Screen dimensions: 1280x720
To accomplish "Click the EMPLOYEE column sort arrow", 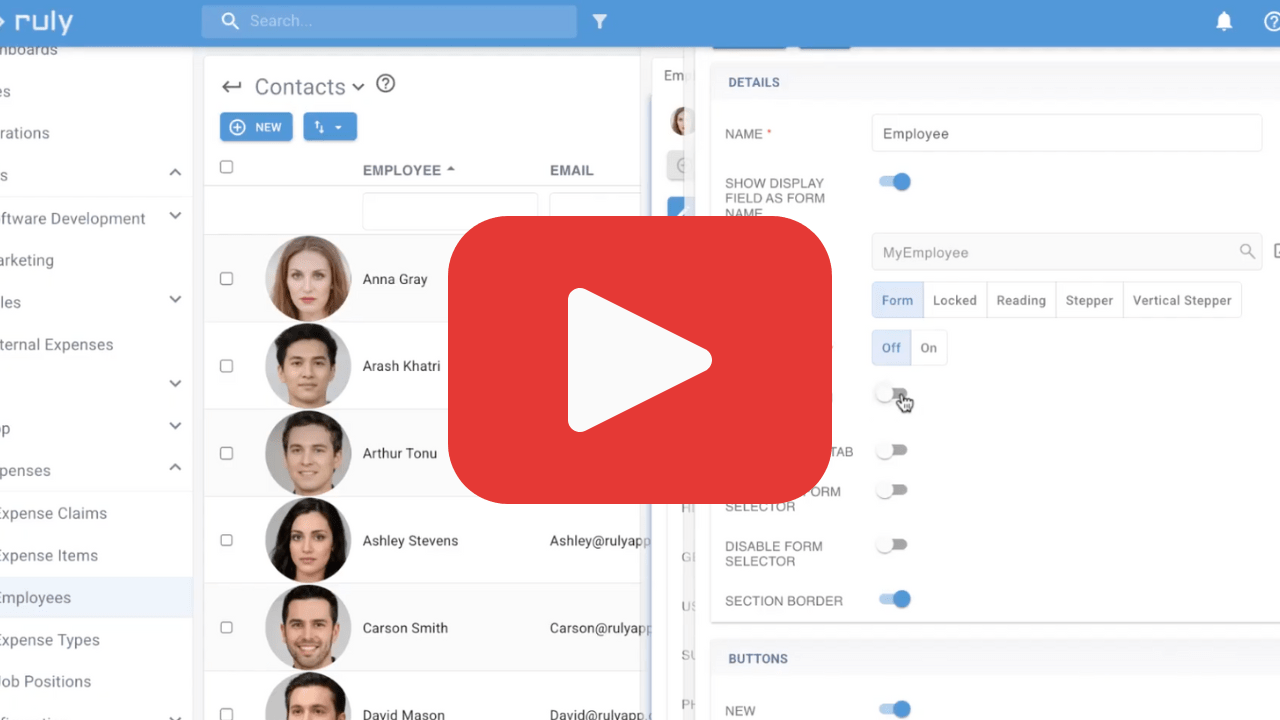I will (451, 170).
